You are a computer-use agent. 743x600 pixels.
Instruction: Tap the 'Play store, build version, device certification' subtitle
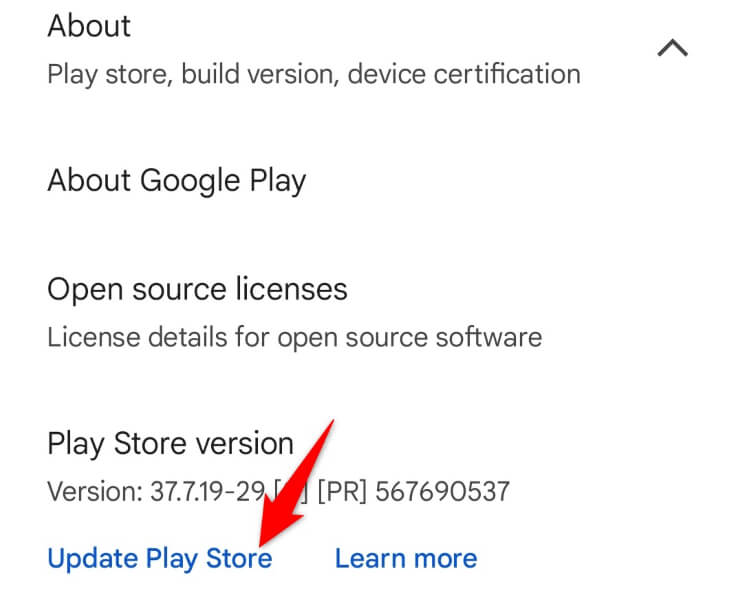tap(313, 75)
